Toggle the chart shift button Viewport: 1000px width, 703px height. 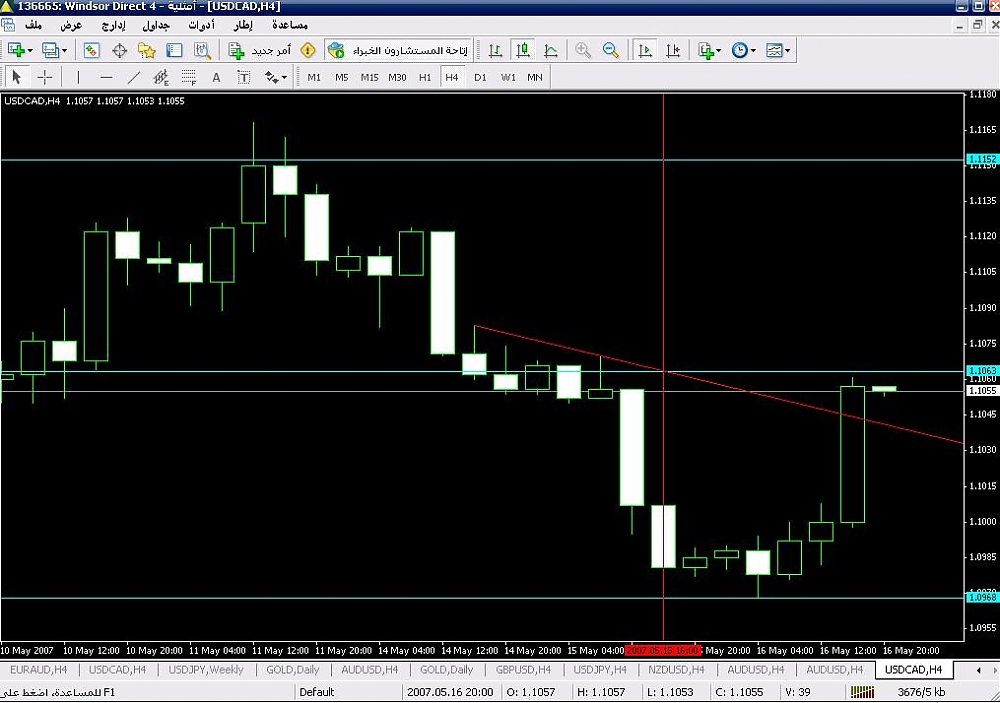[673, 50]
